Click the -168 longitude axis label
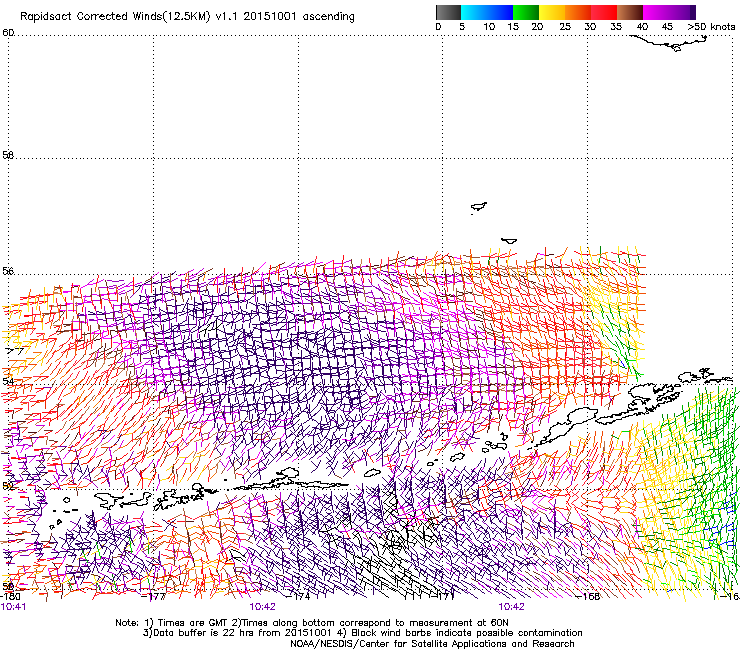This screenshot has width=740, height=650. point(588,596)
